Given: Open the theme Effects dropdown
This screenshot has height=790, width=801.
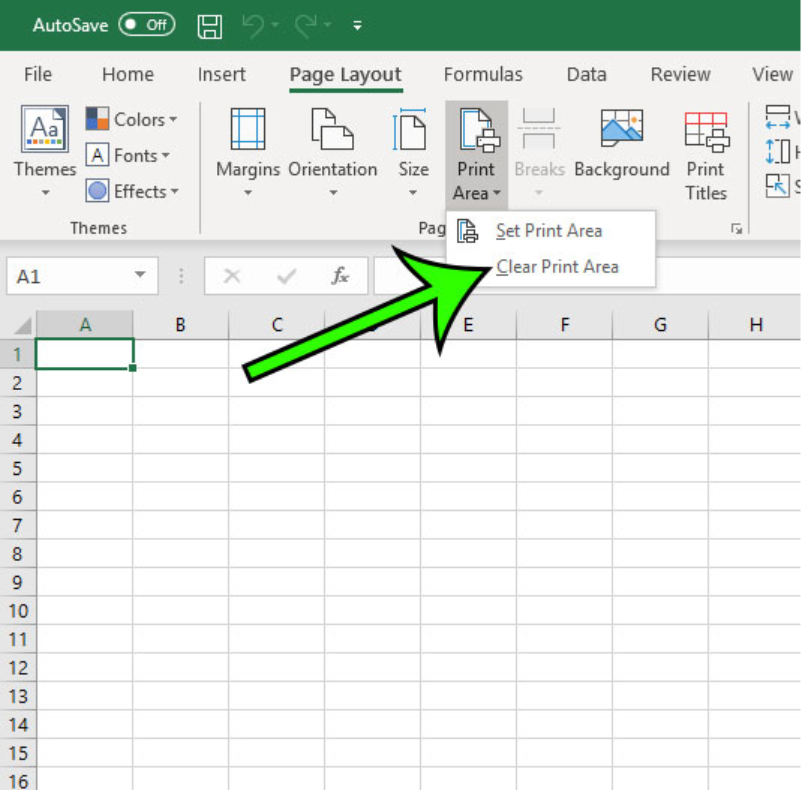Looking at the screenshot, I should point(132,191).
